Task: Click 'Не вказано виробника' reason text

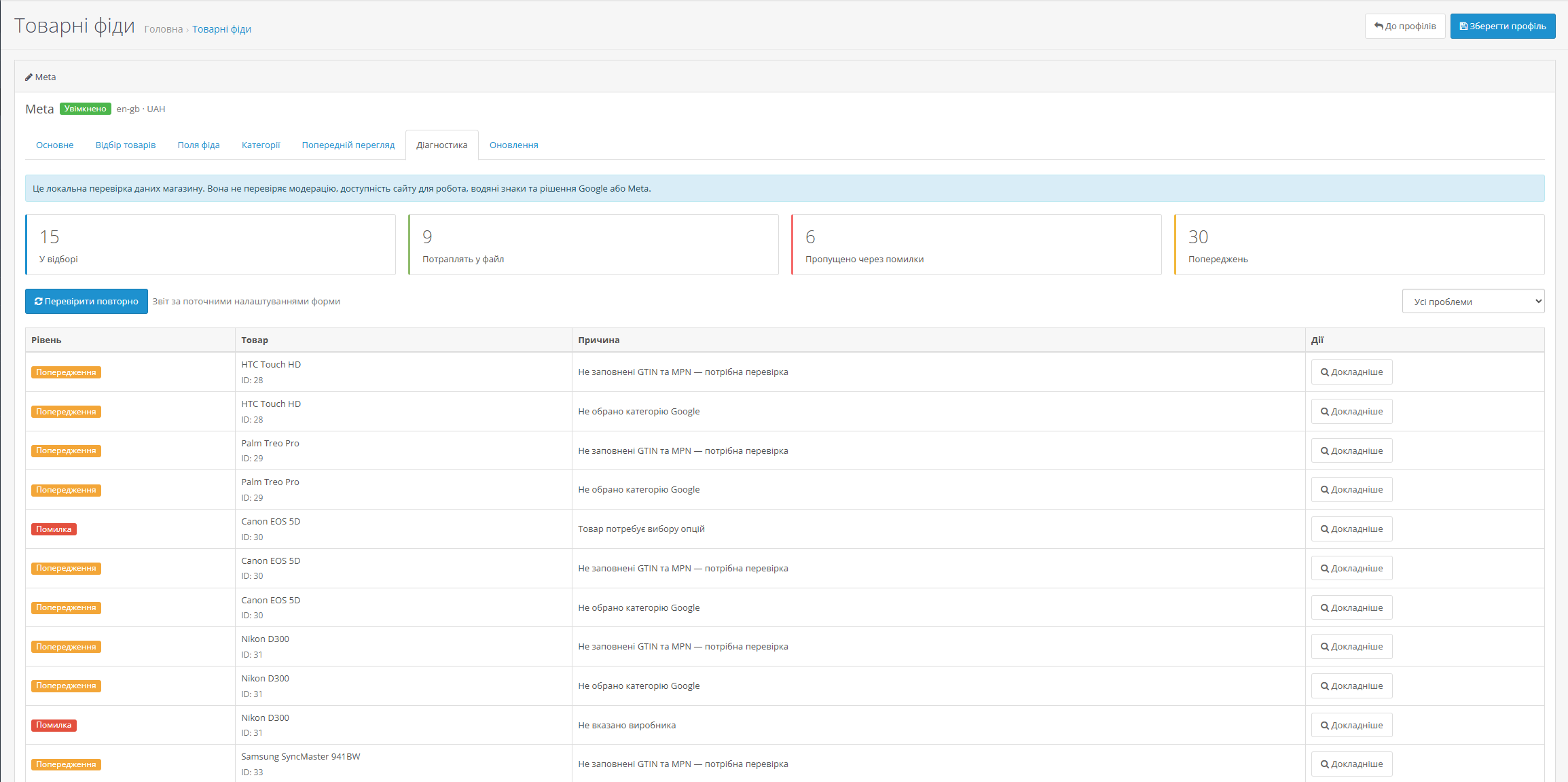Action: pos(627,726)
